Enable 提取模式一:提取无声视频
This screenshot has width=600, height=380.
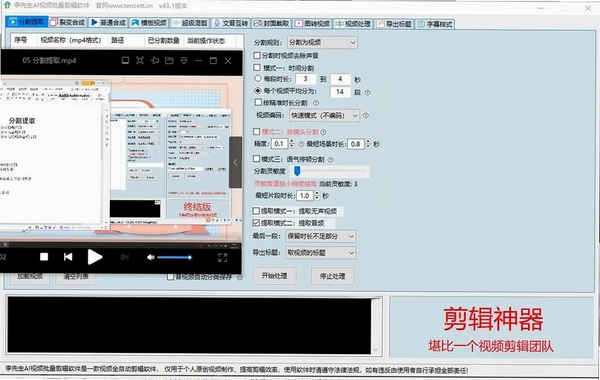point(256,211)
